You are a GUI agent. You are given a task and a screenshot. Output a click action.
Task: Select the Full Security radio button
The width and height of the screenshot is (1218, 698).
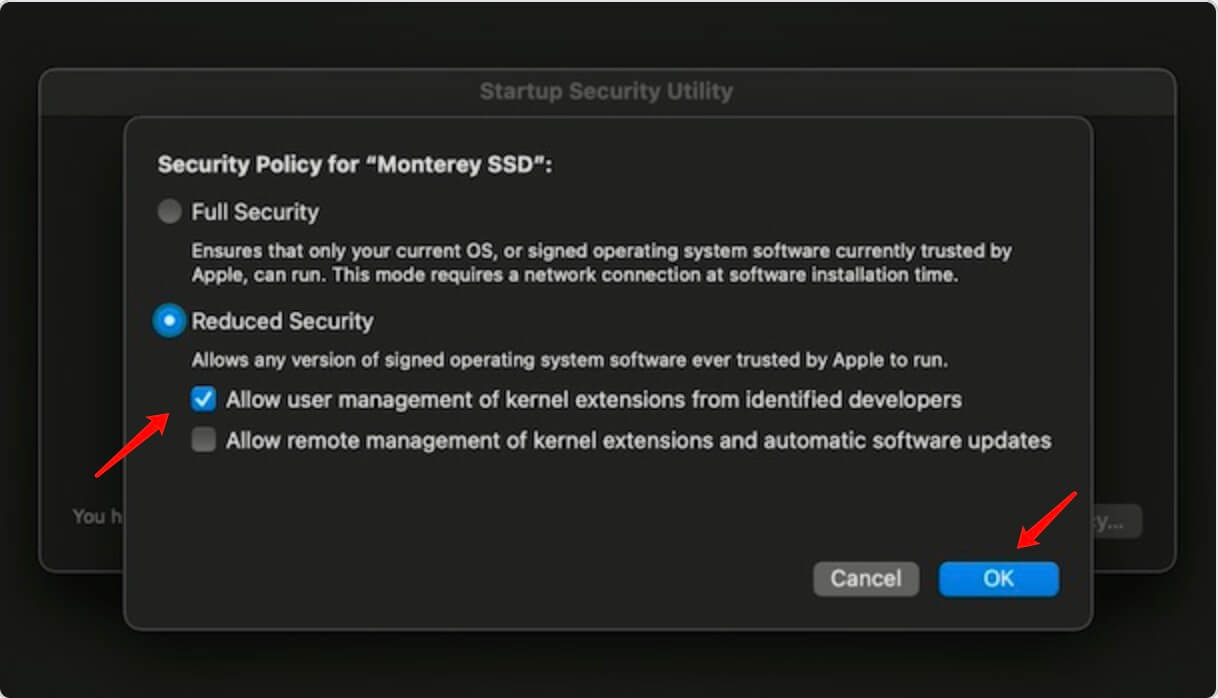pos(169,212)
